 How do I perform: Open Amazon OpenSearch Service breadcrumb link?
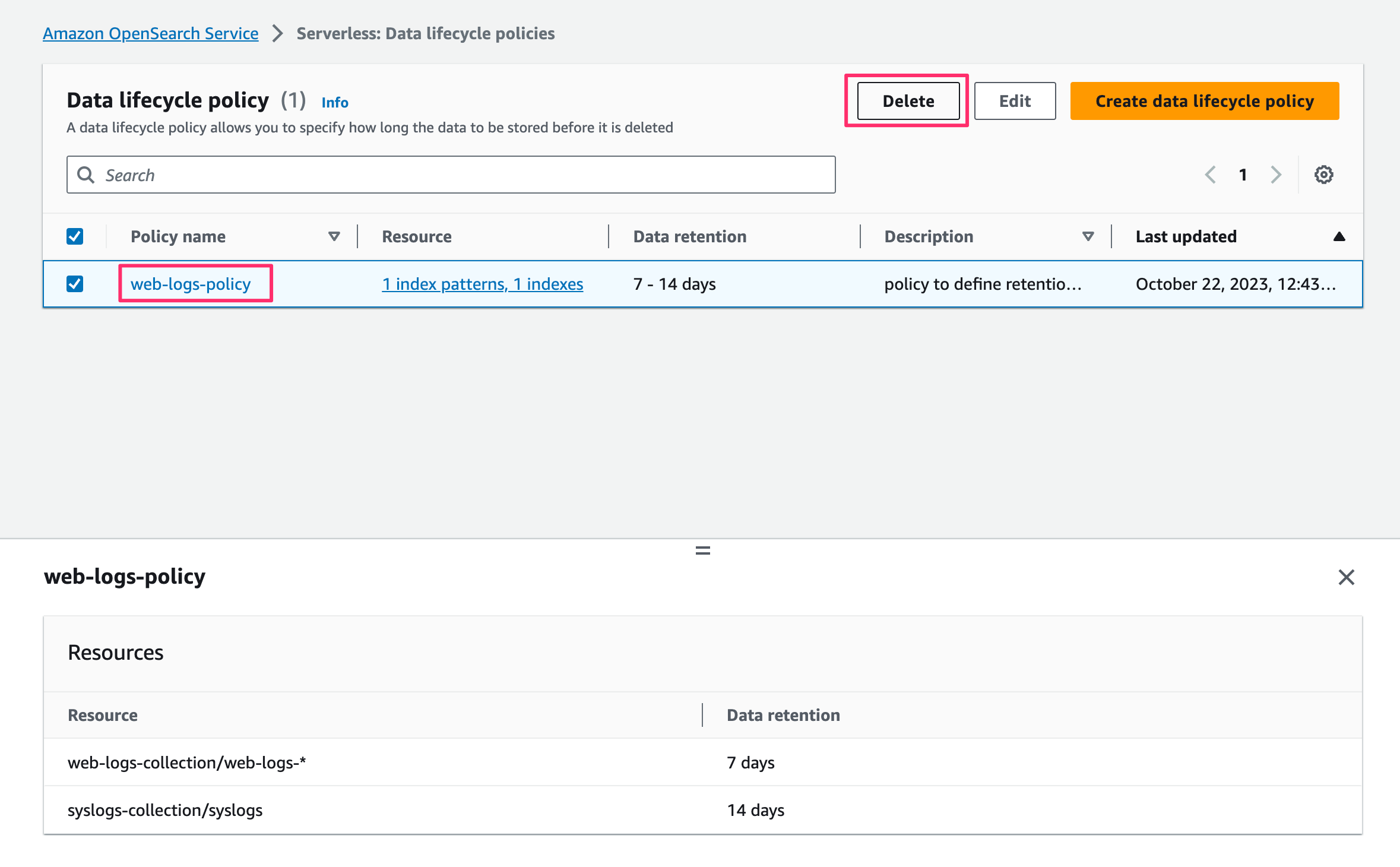[x=151, y=33]
